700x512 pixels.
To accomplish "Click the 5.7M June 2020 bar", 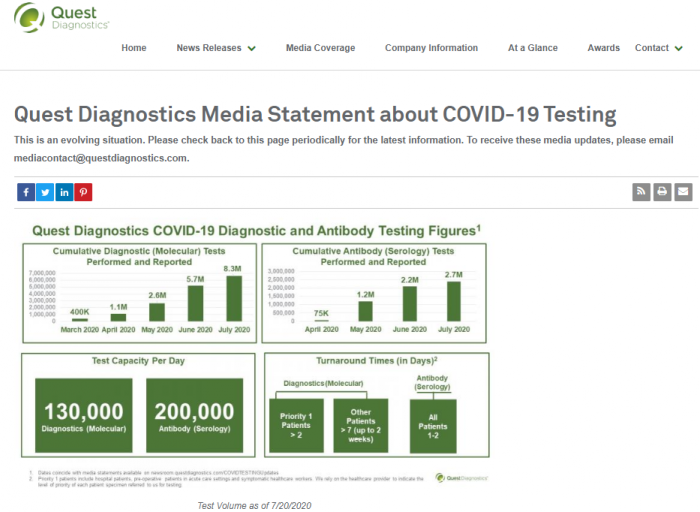I will coord(196,304).
